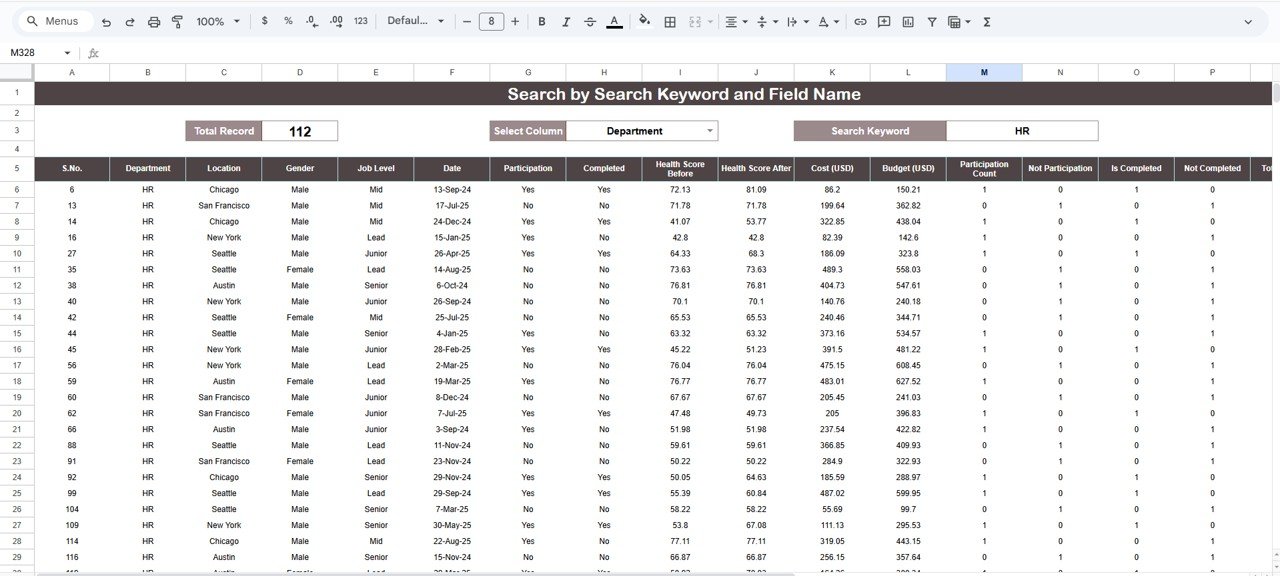
Task: Click the Search Keyword field containing HR
Action: pyautogui.click(x=1021, y=131)
